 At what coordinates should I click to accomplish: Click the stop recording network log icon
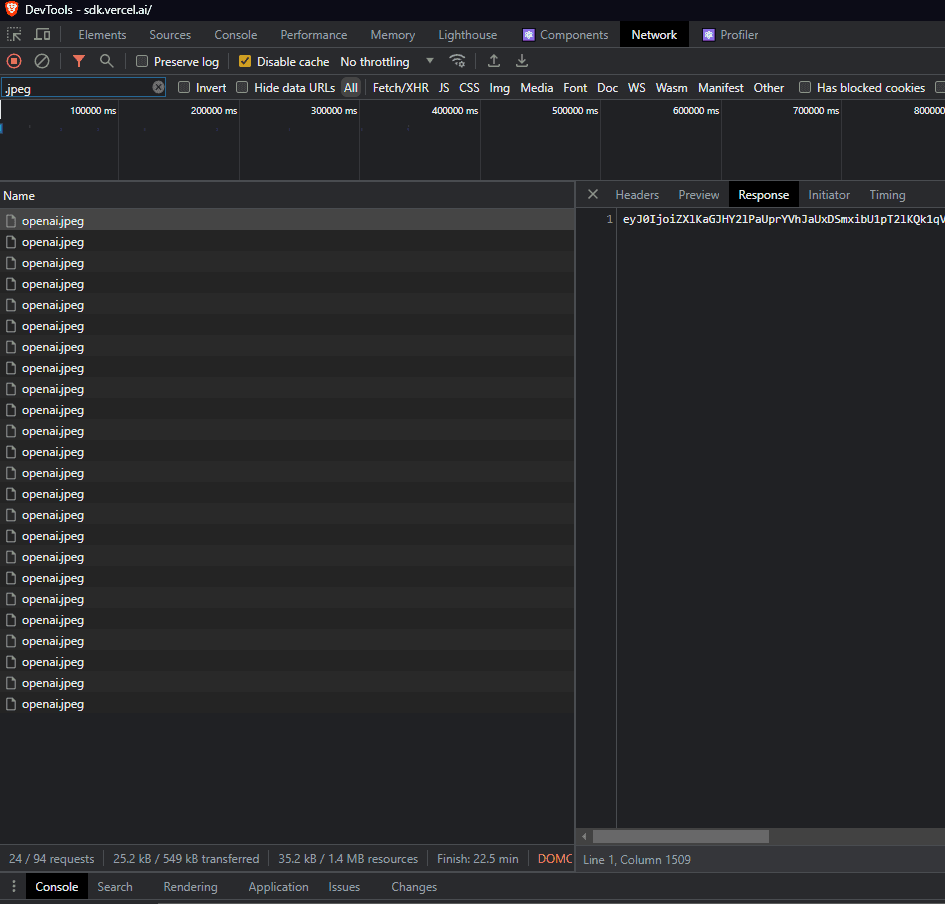[x=14, y=61]
